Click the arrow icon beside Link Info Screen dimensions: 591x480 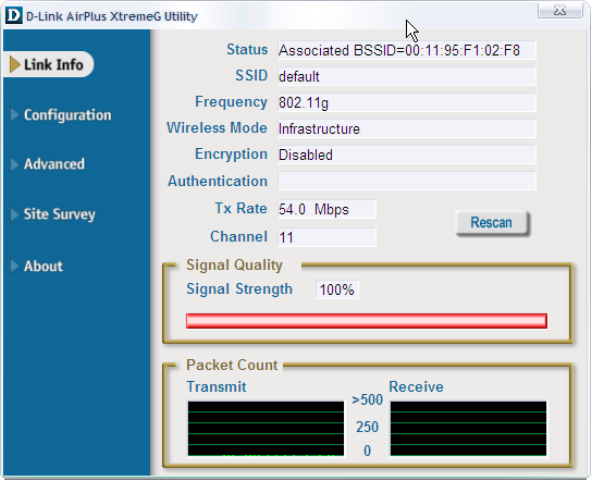point(15,64)
